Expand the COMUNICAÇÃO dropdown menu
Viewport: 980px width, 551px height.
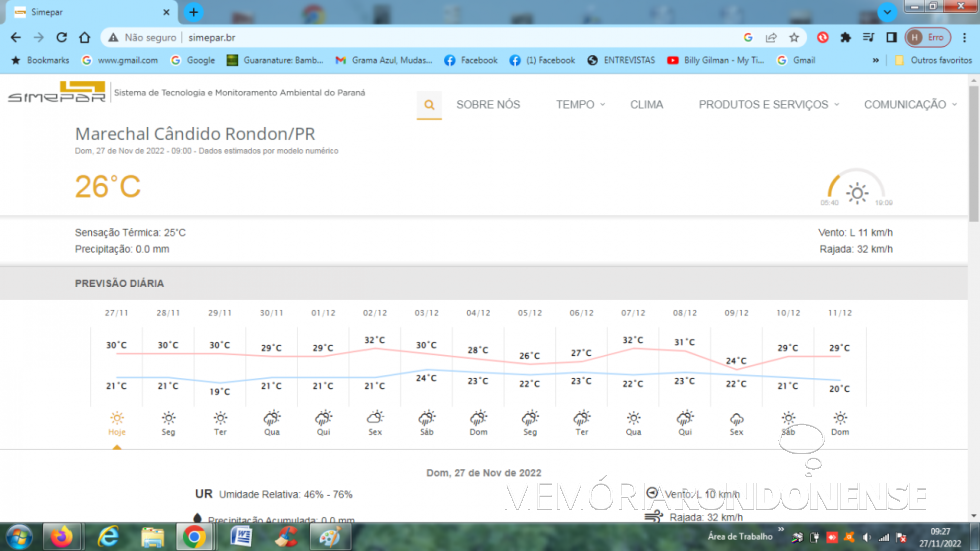click(x=909, y=105)
